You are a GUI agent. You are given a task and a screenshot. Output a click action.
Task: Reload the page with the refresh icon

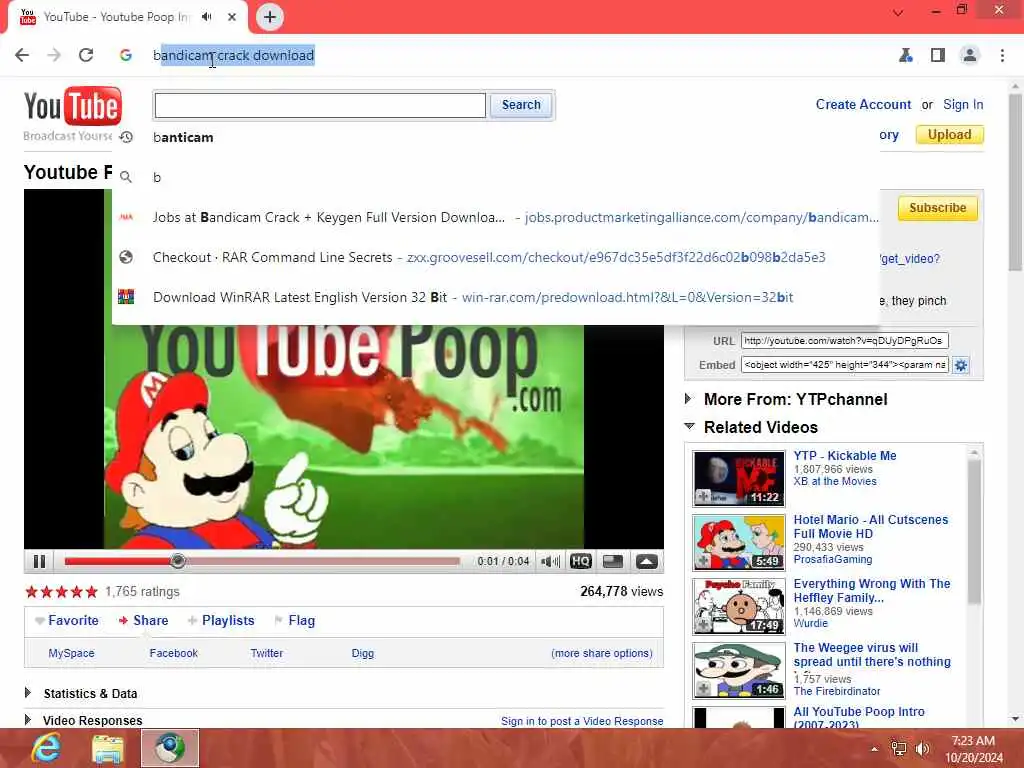(x=86, y=56)
